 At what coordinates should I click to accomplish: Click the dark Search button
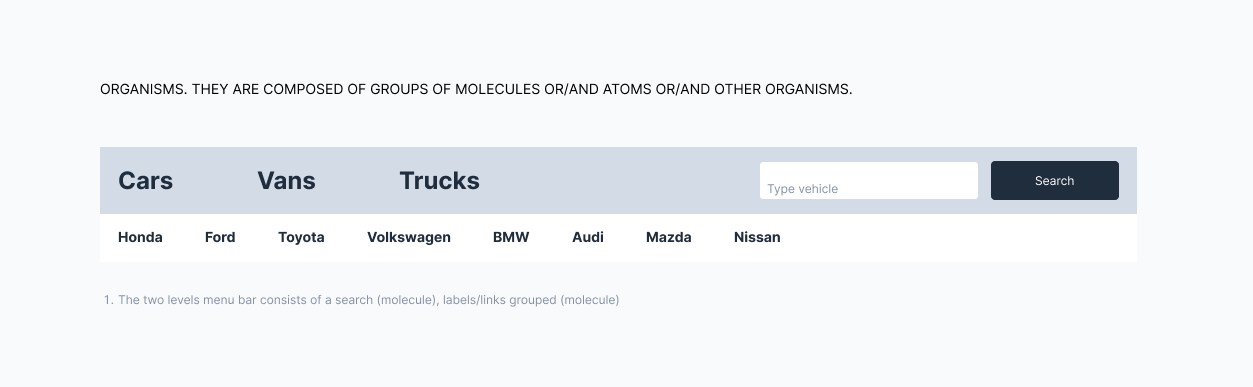[x=1055, y=181]
